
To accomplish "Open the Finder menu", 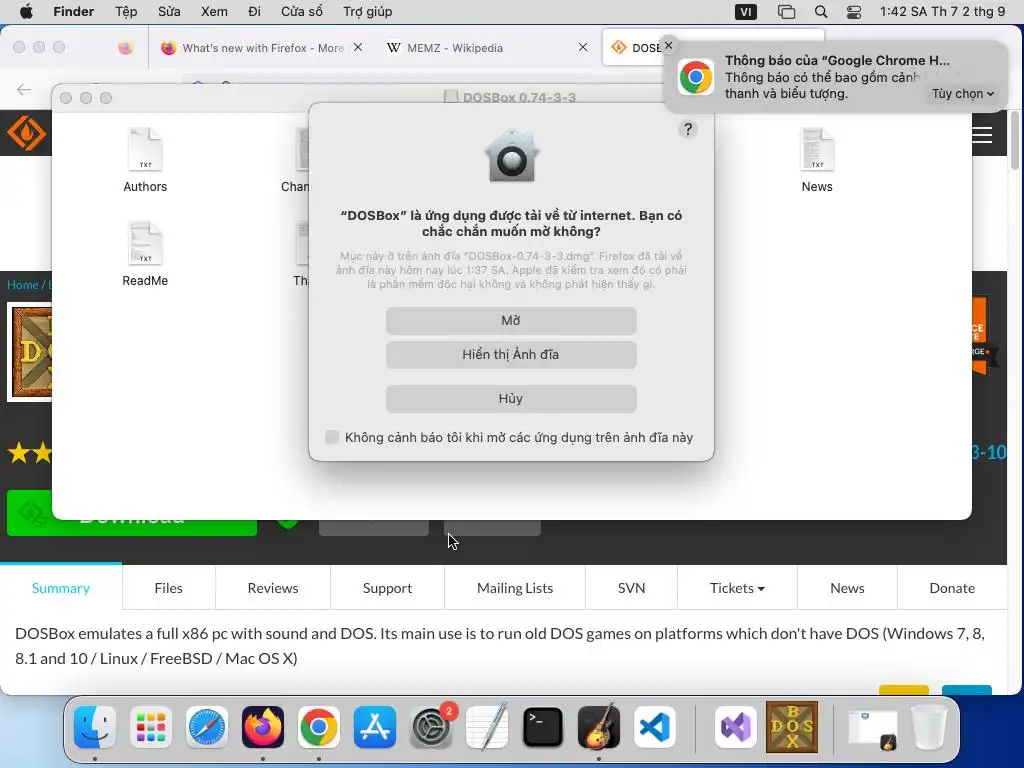I will pos(73,12).
